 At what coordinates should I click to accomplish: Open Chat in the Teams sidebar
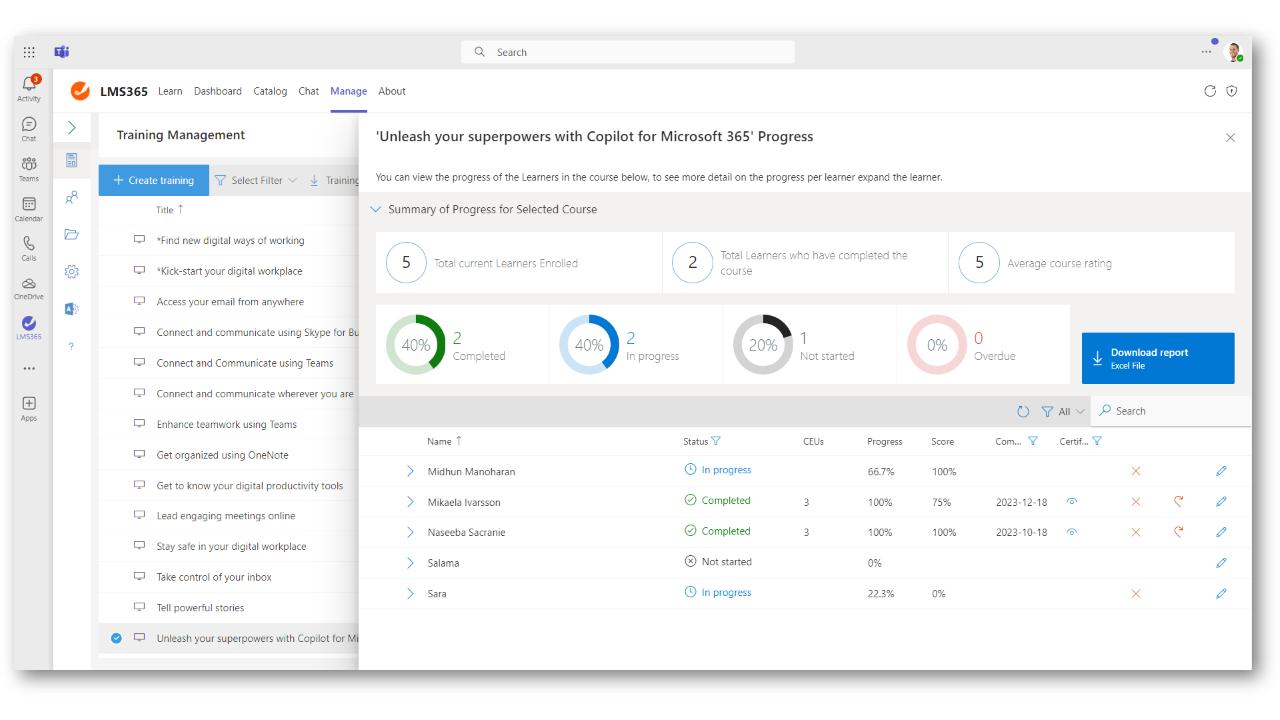tap(29, 129)
